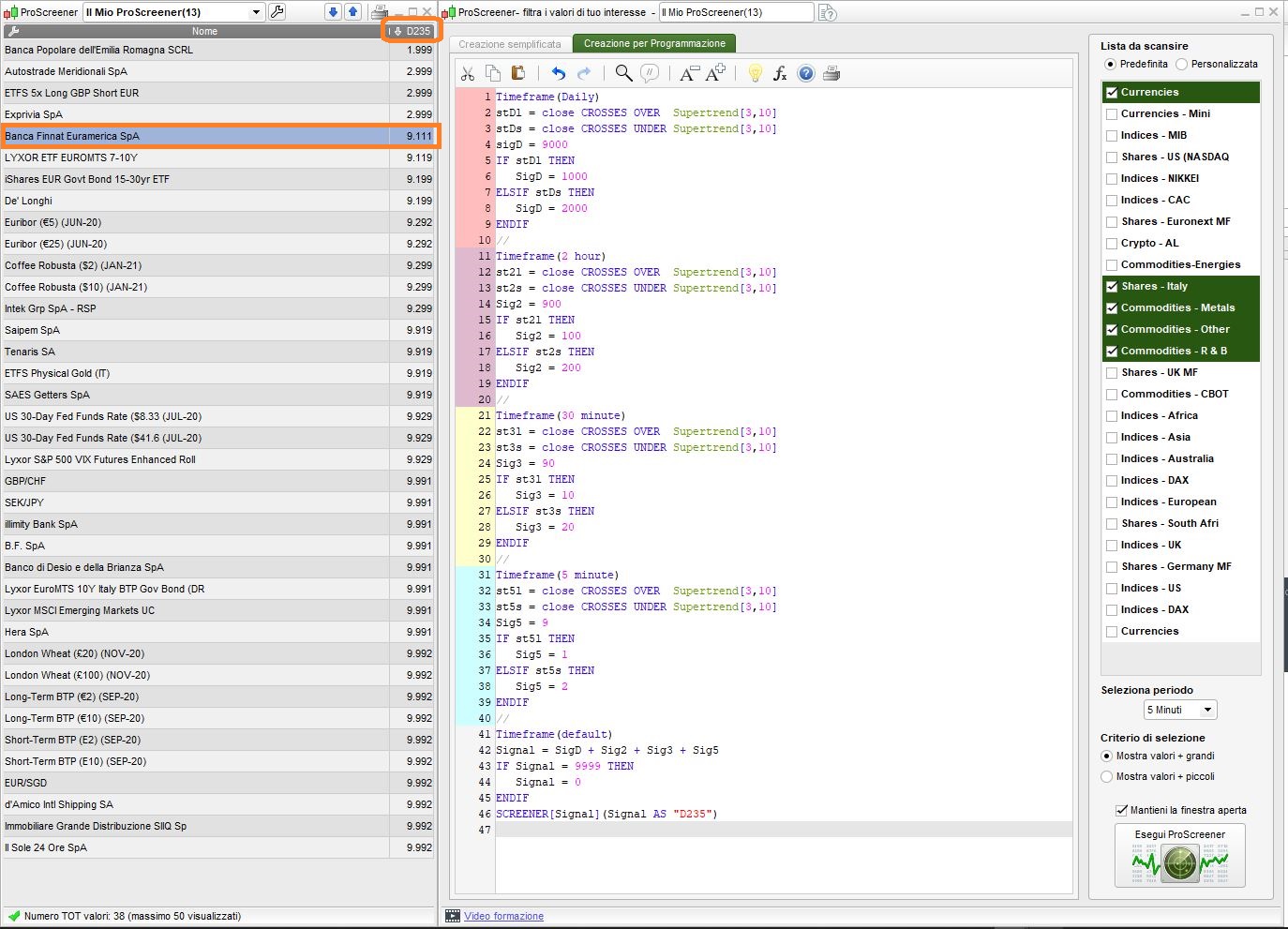Open the search magnifier tool

pos(623,73)
